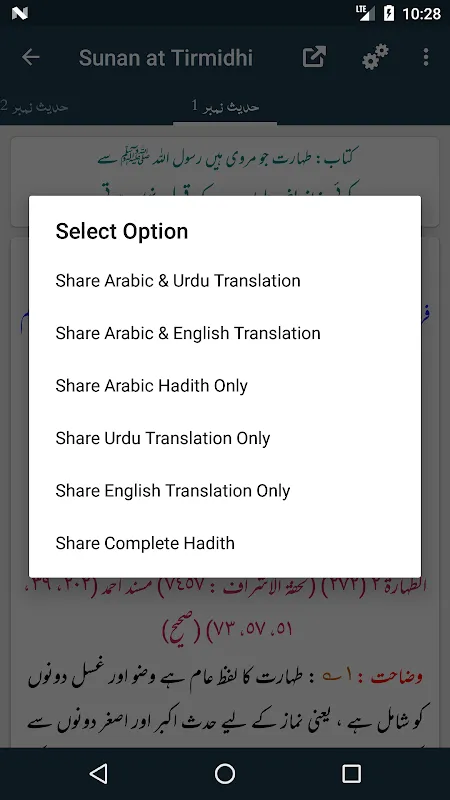Screen dimensions: 450x800
Task: Open the share/export icon in toolbar
Action: point(314,57)
